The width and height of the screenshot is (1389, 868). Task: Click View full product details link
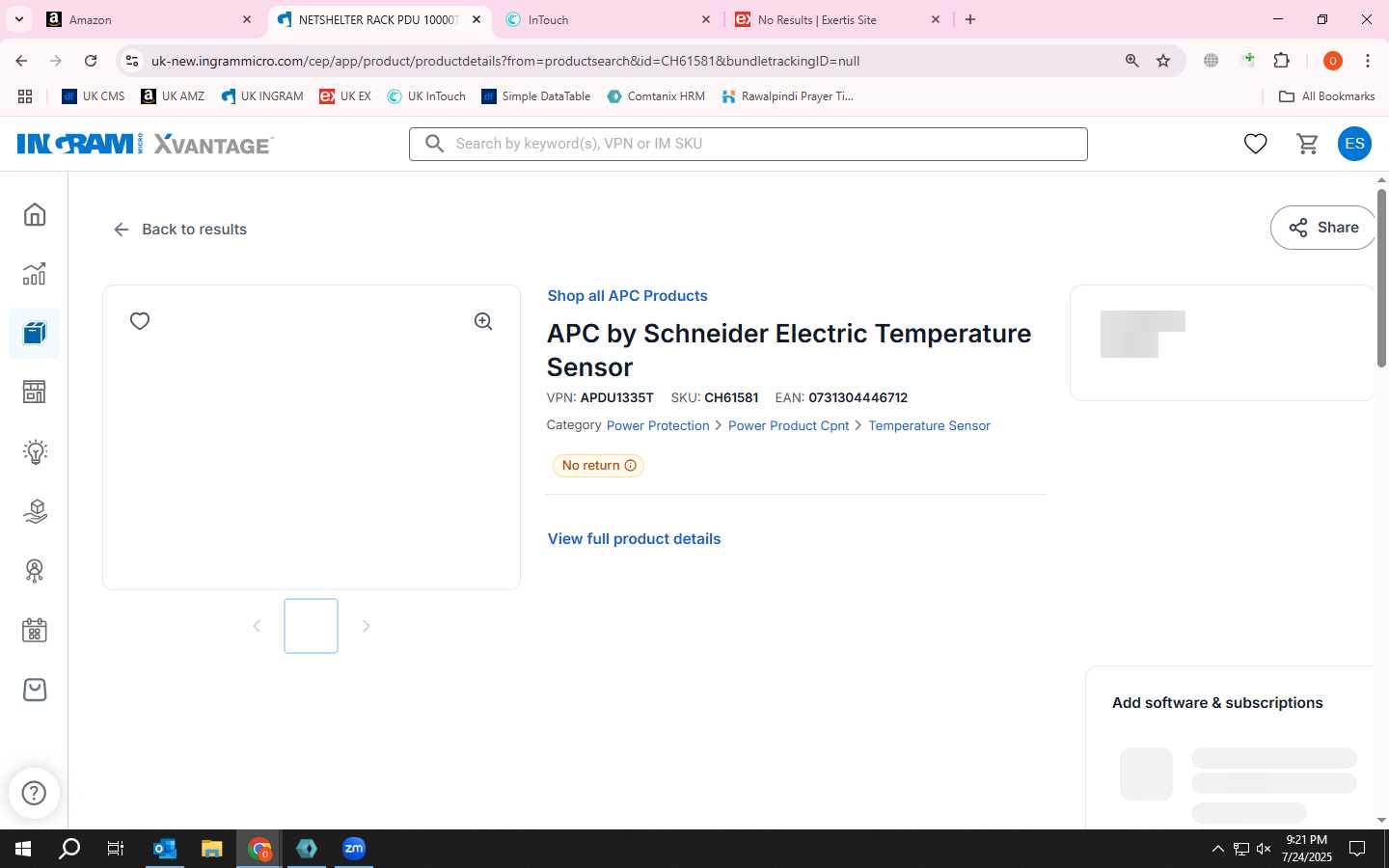634,539
